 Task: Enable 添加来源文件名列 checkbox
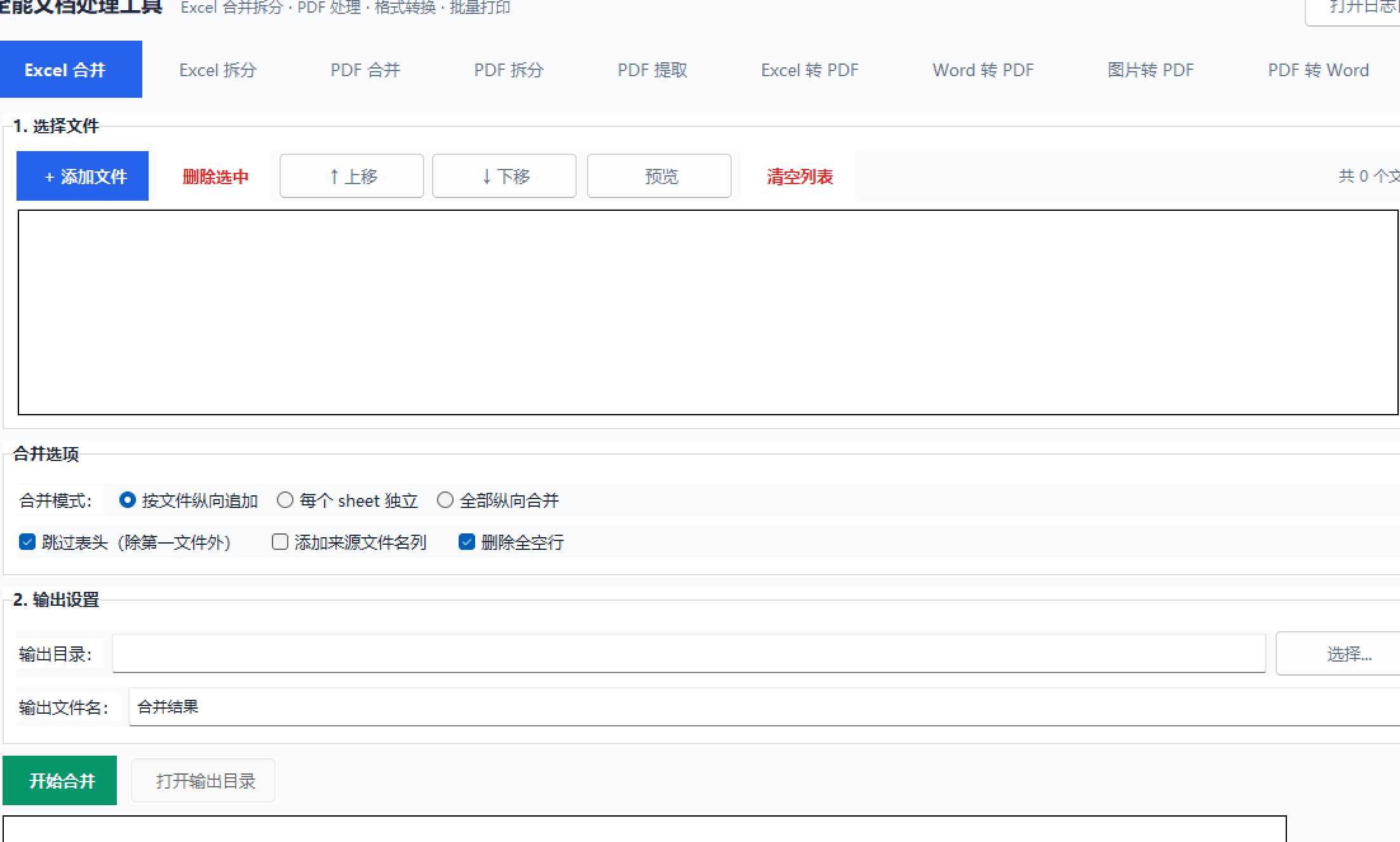coord(349,542)
